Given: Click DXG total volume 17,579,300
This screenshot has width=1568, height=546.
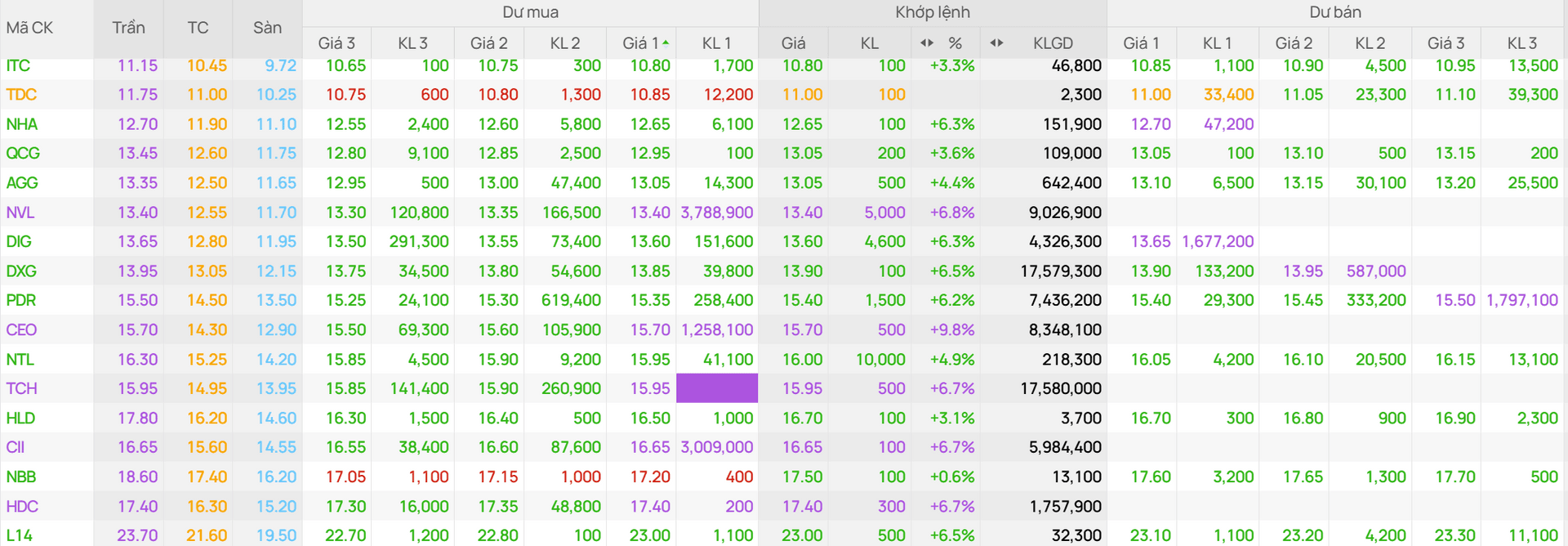Looking at the screenshot, I should click(1061, 271).
